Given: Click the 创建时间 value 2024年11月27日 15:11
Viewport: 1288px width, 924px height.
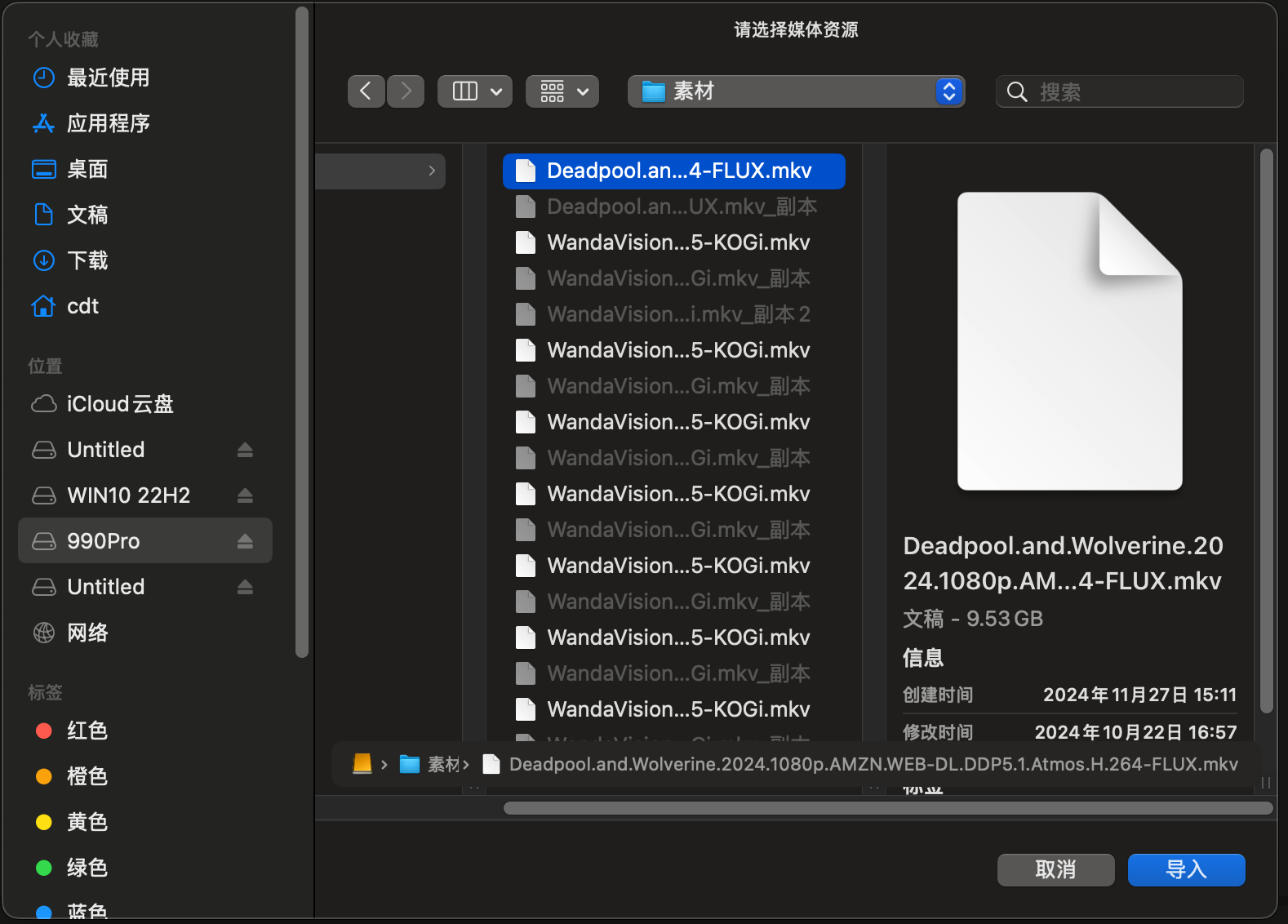Looking at the screenshot, I should coord(1139,695).
